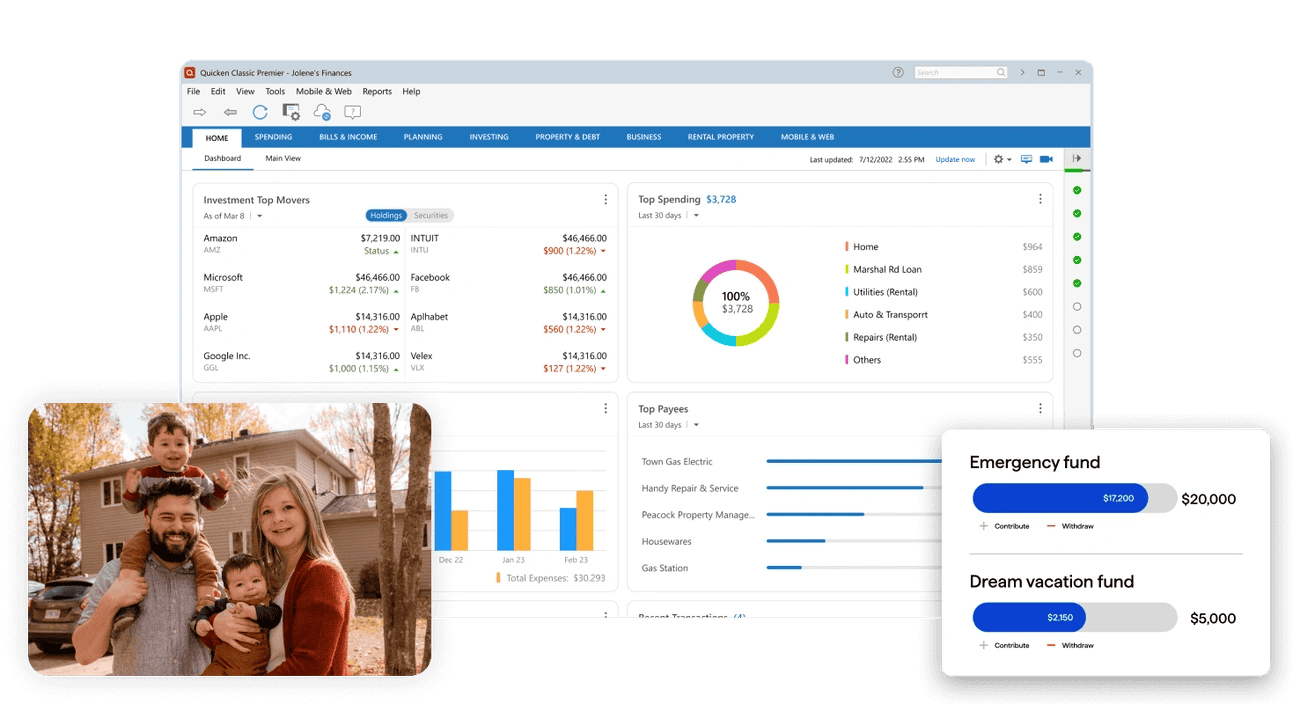
Task: Click the family photo thumbnail
Action: (x=229, y=539)
